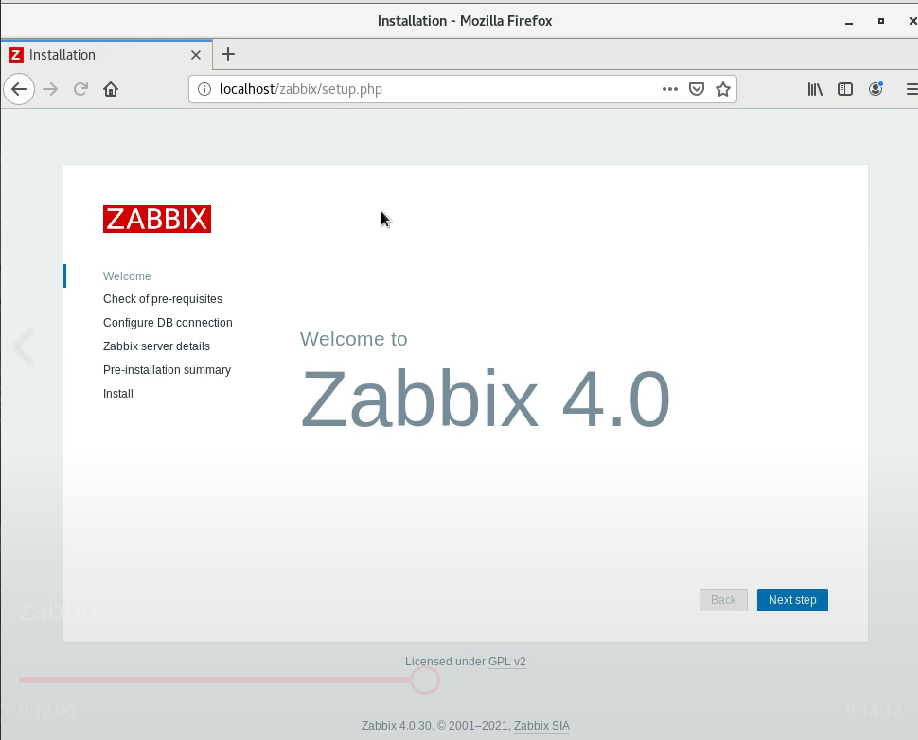Image resolution: width=918 pixels, height=740 pixels.
Task: Open the Firefox home page icon
Action: [111, 89]
